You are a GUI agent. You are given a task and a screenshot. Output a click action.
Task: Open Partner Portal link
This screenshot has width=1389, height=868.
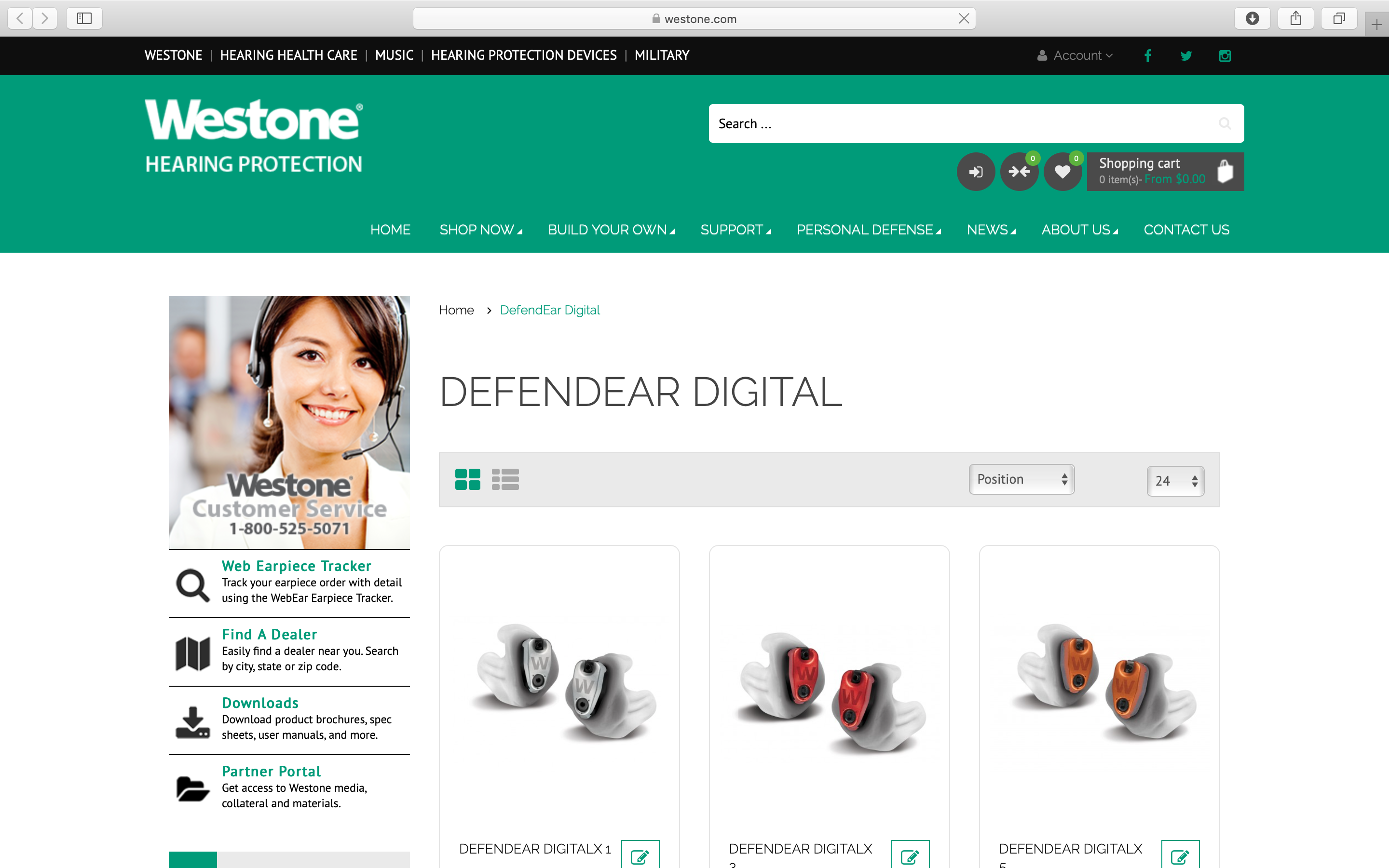pyautogui.click(x=271, y=771)
